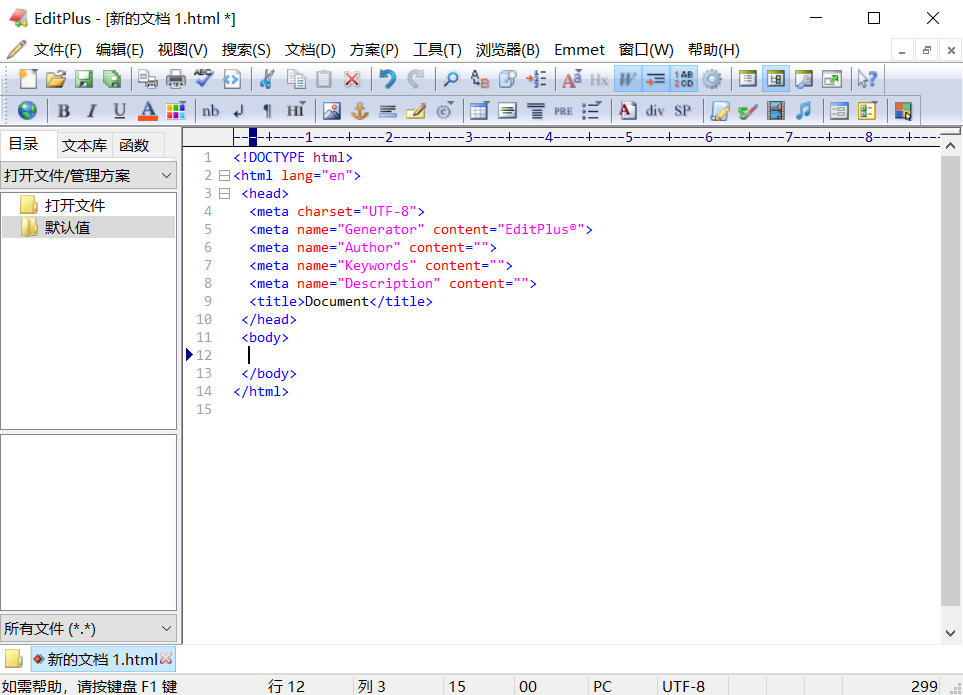Switch to the 函数 tab
This screenshot has width=963, height=695.
pyautogui.click(x=134, y=146)
